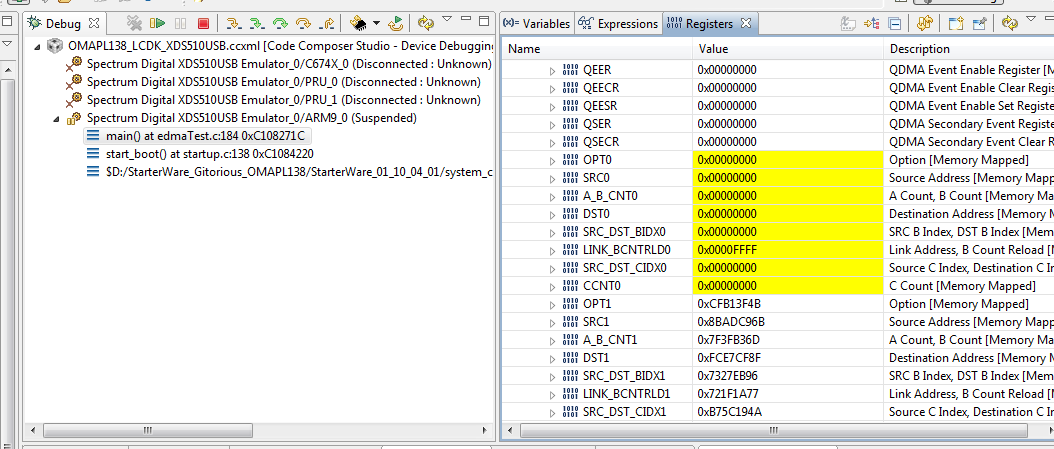
Task: Expand the QEER register row
Action: [553, 70]
